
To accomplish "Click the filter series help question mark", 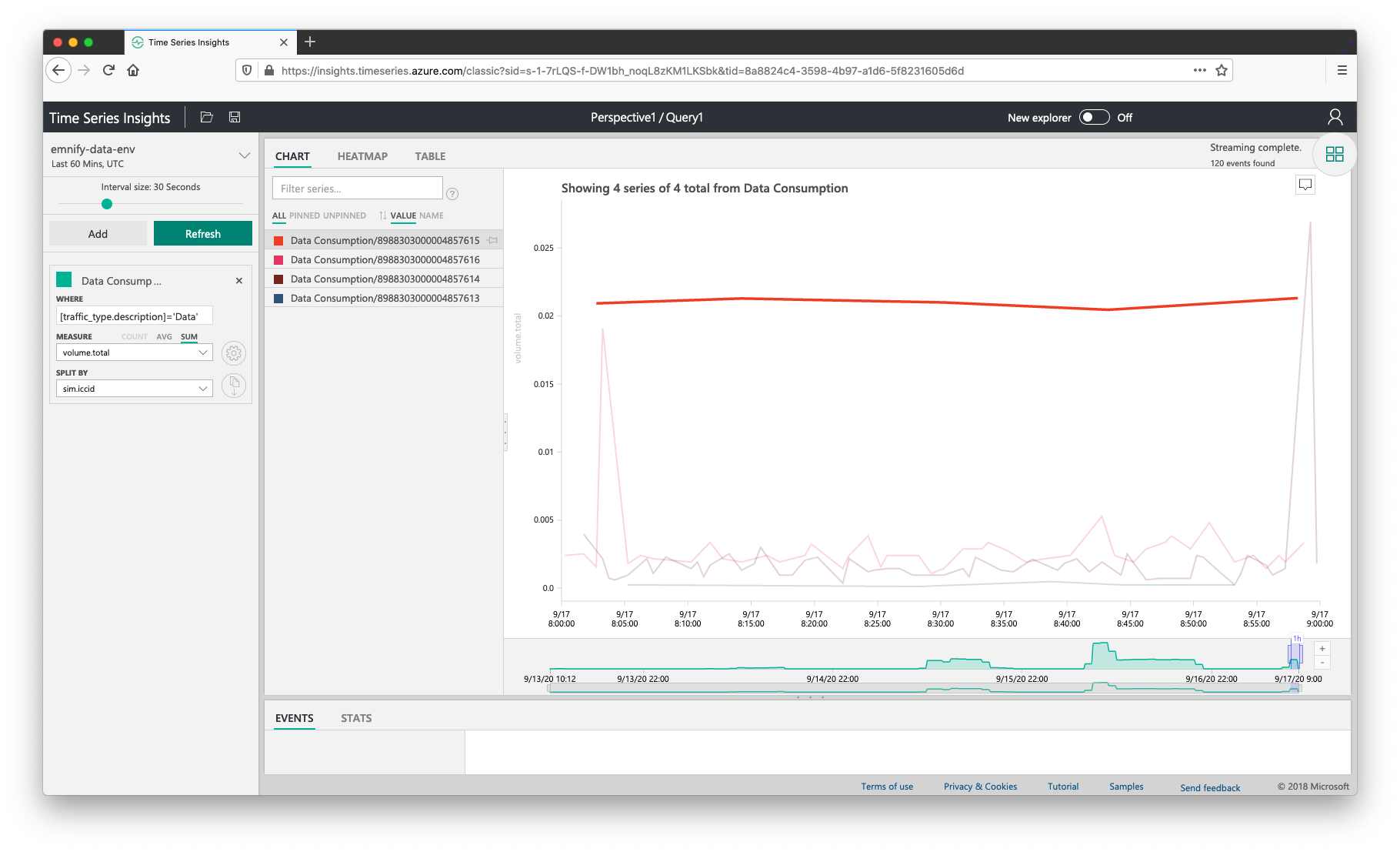I will pyautogui.click(x=452, y=194).
